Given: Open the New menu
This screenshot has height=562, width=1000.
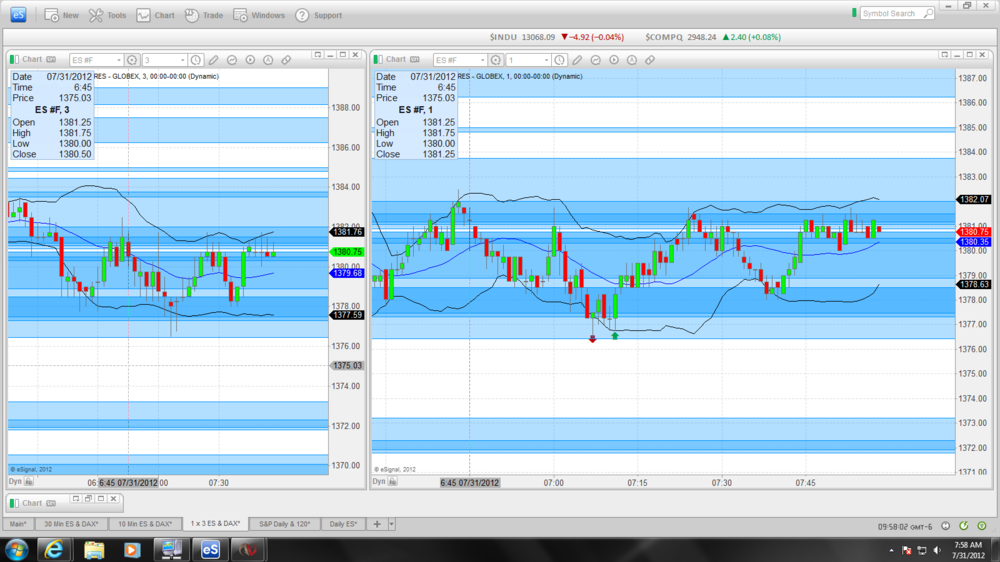Looking at the screenshot, I should point(61,15).
